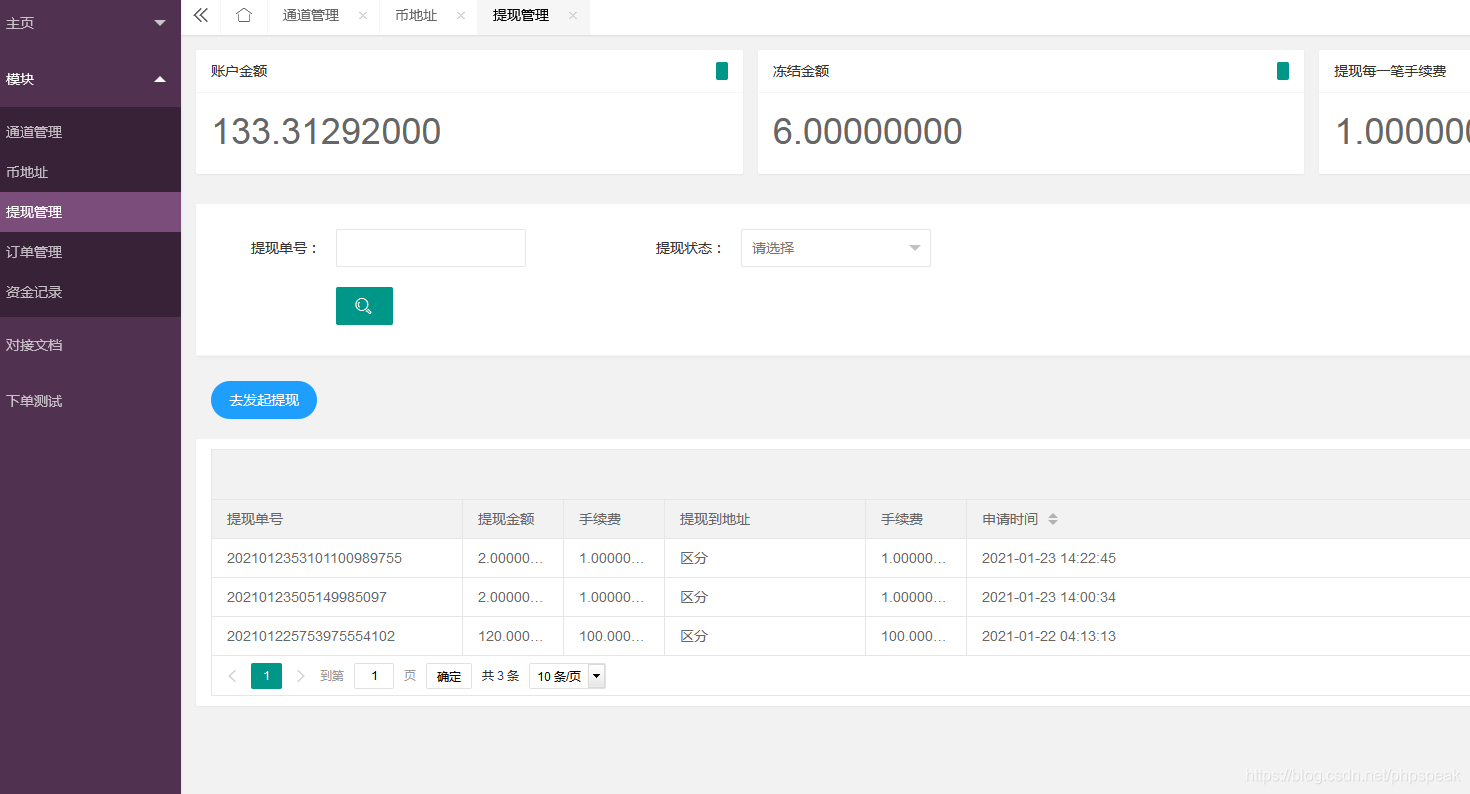Switch to the 币地址 tab

416,16
